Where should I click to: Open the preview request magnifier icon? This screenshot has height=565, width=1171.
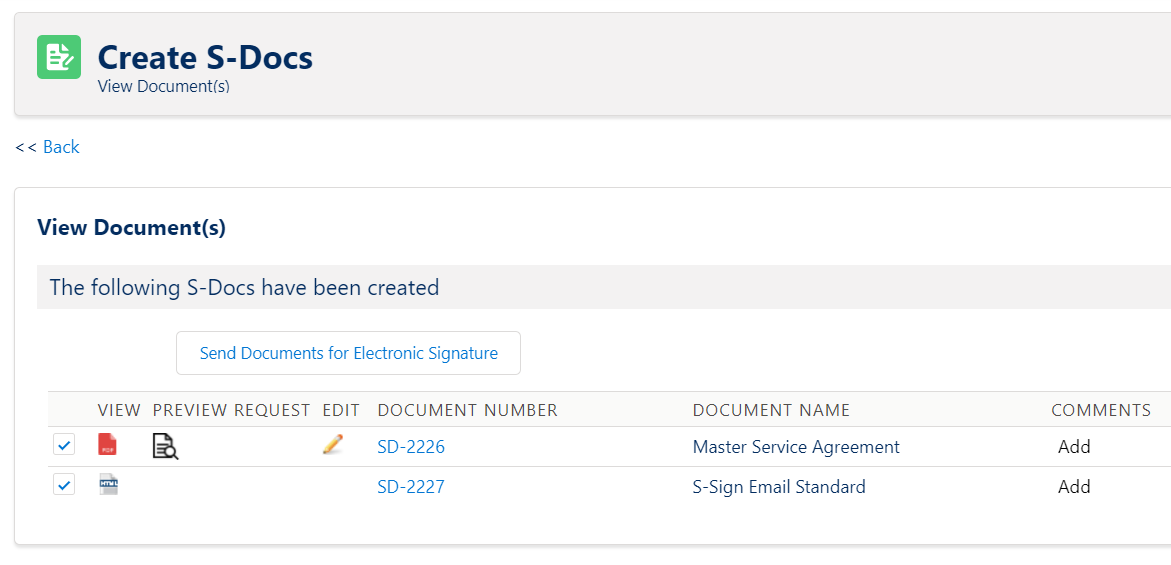(165, 446)
